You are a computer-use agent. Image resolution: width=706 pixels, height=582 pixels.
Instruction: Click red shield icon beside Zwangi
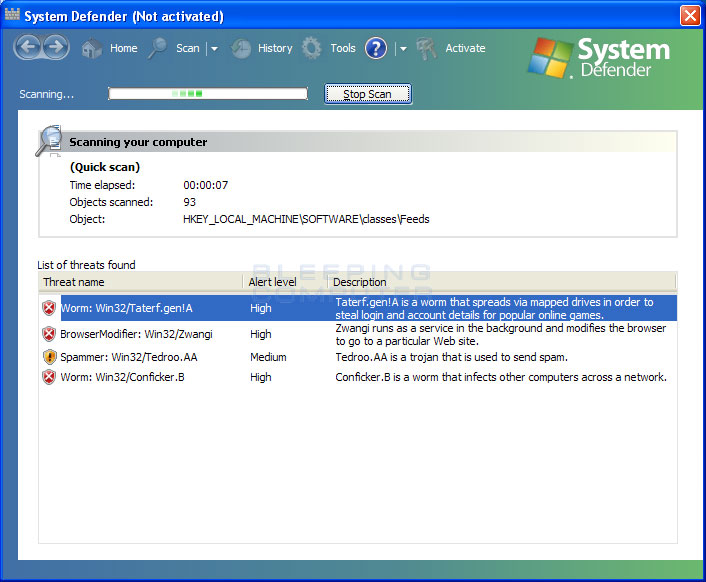coord(49,334)
